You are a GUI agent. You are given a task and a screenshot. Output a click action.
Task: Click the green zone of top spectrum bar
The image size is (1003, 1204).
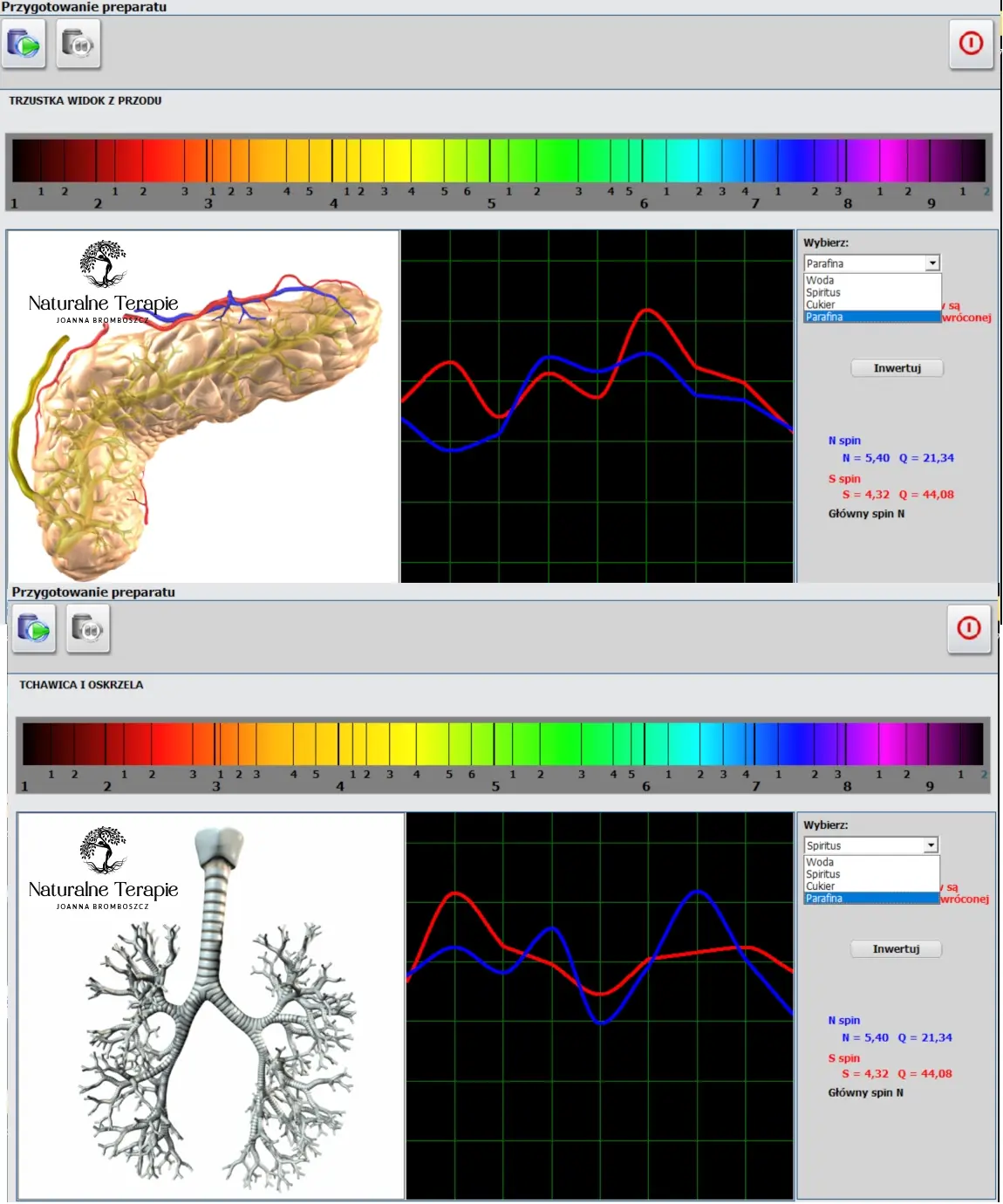tap(558, 161)
